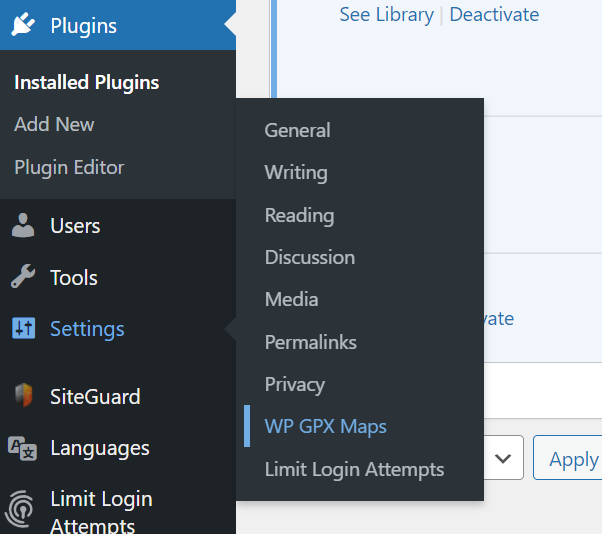Click the See Library link

click(x=387, y=15)
